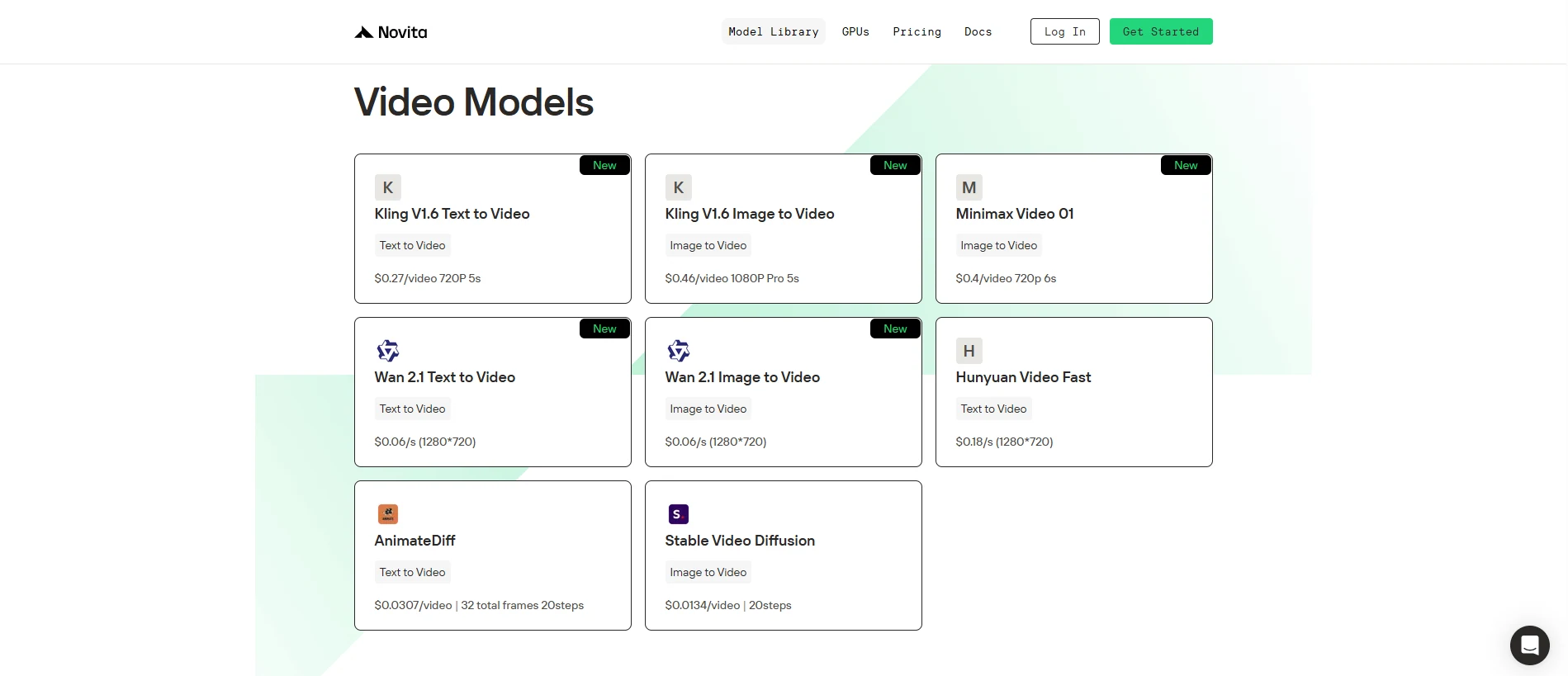The image size is (1568, 676).
Task: Click the M icon on Minimax Video 01
Action: coord(969,187)
